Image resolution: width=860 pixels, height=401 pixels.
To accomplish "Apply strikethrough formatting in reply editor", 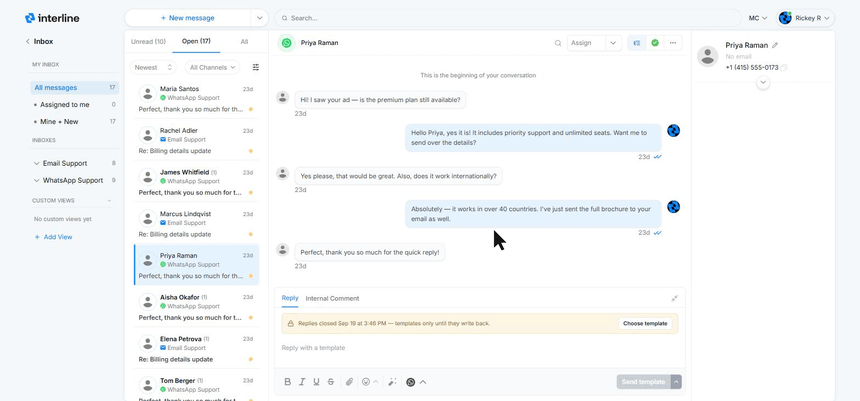I will click(331, 382).
